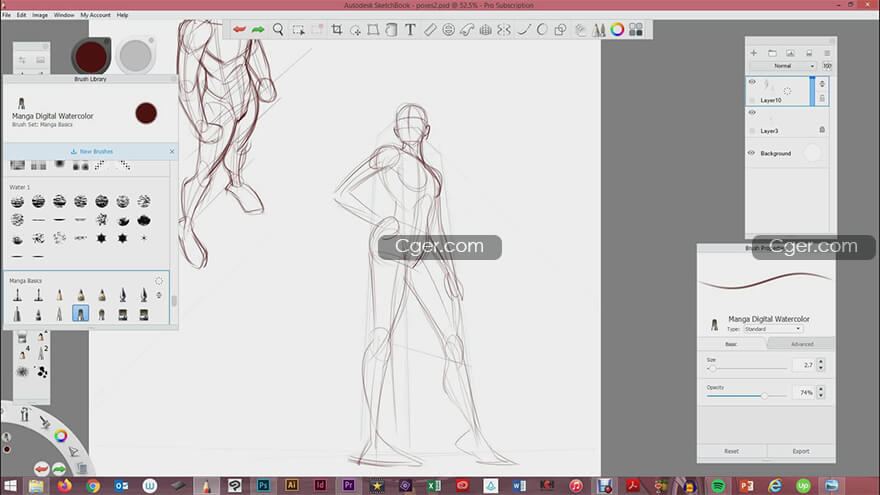880x495 pixels.
Task: Hide Layer3 using its eye icon
Action: pyautogui.click(x=752, y=112)
